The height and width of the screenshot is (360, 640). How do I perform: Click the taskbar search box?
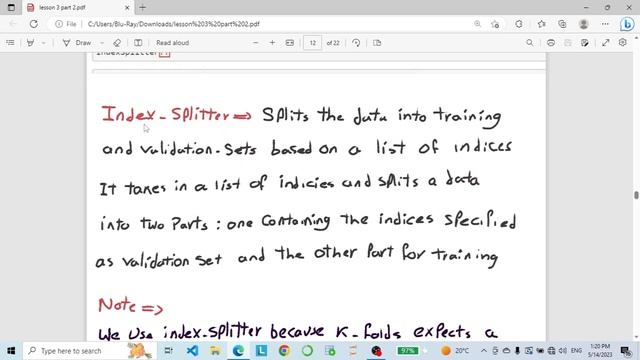[x=90, y=351]
